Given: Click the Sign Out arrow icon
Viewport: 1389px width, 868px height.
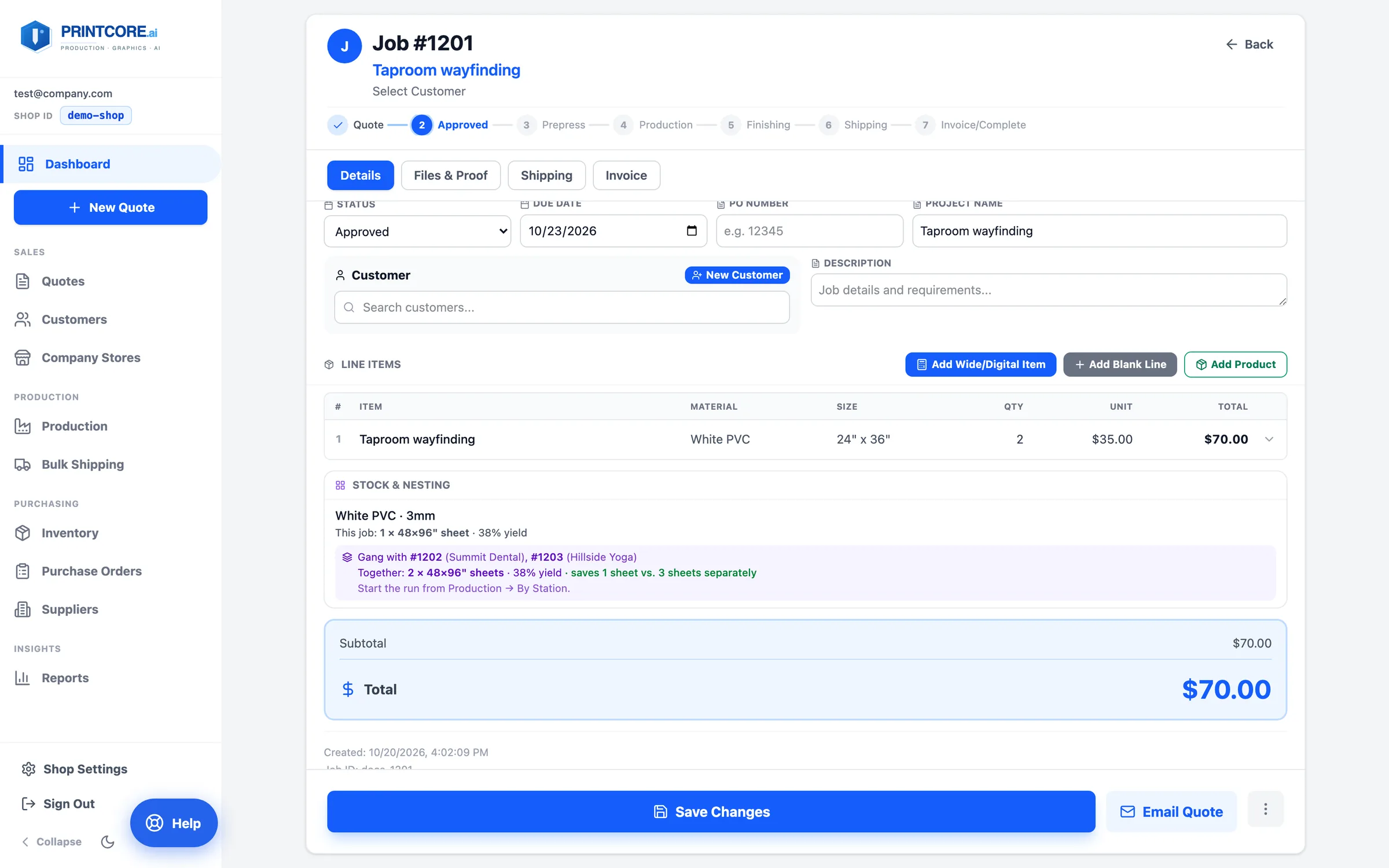Looking at the screenshot, I should click(x=28, y=804).
